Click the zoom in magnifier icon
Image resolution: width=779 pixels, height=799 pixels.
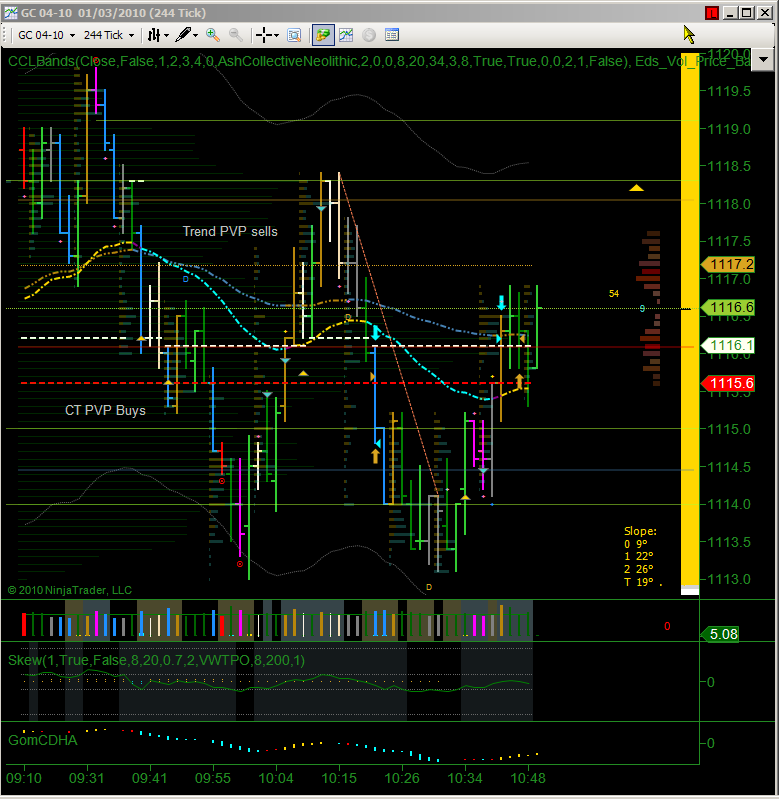[x=213, y=35]
